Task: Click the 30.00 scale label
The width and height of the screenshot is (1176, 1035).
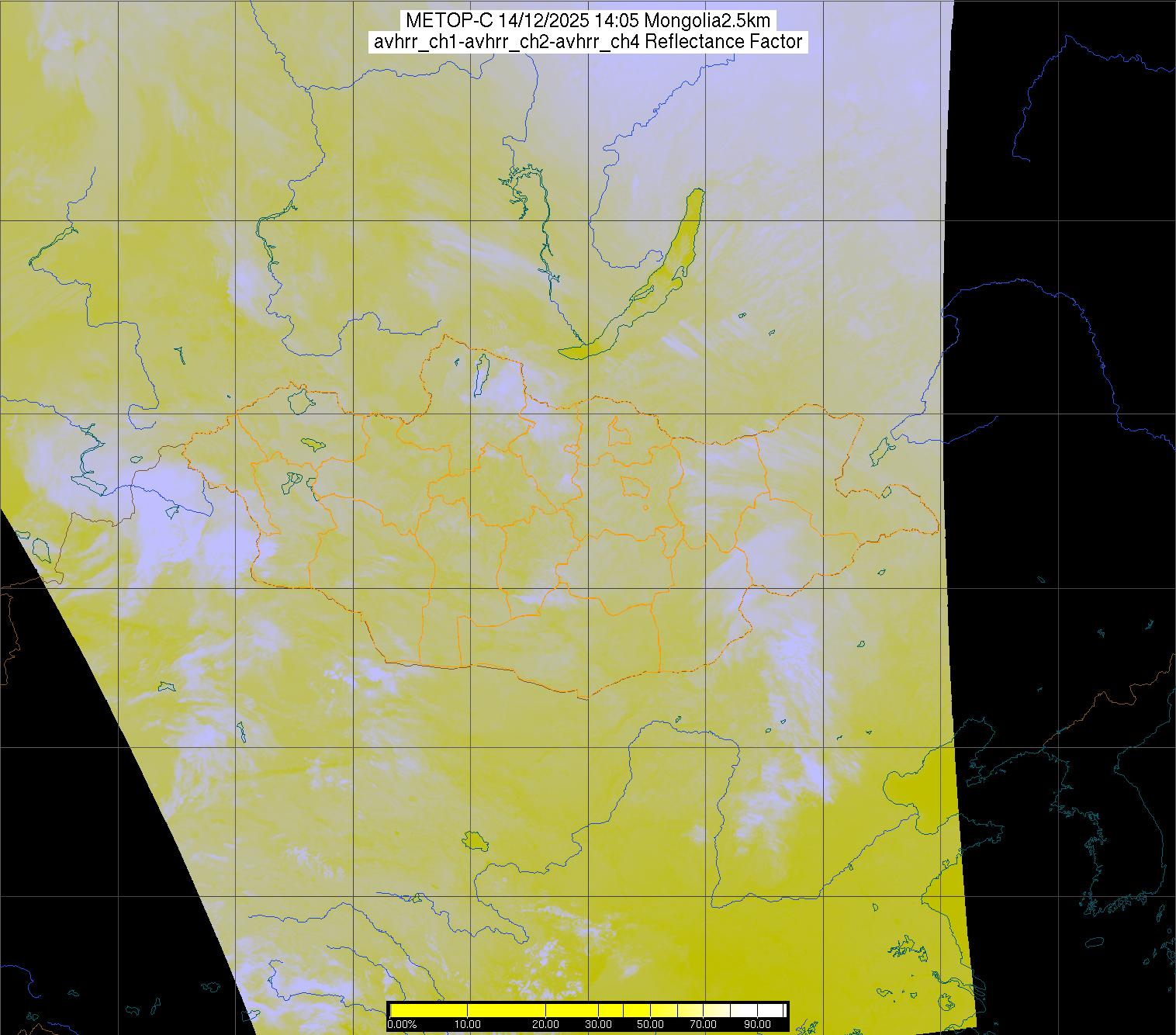Action: (x=599, y=1024)
